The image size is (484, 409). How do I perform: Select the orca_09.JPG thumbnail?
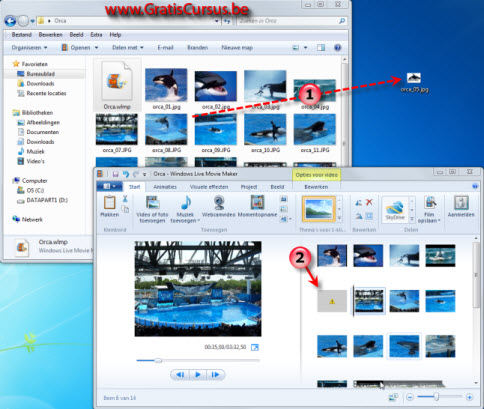tap(216, 129)
